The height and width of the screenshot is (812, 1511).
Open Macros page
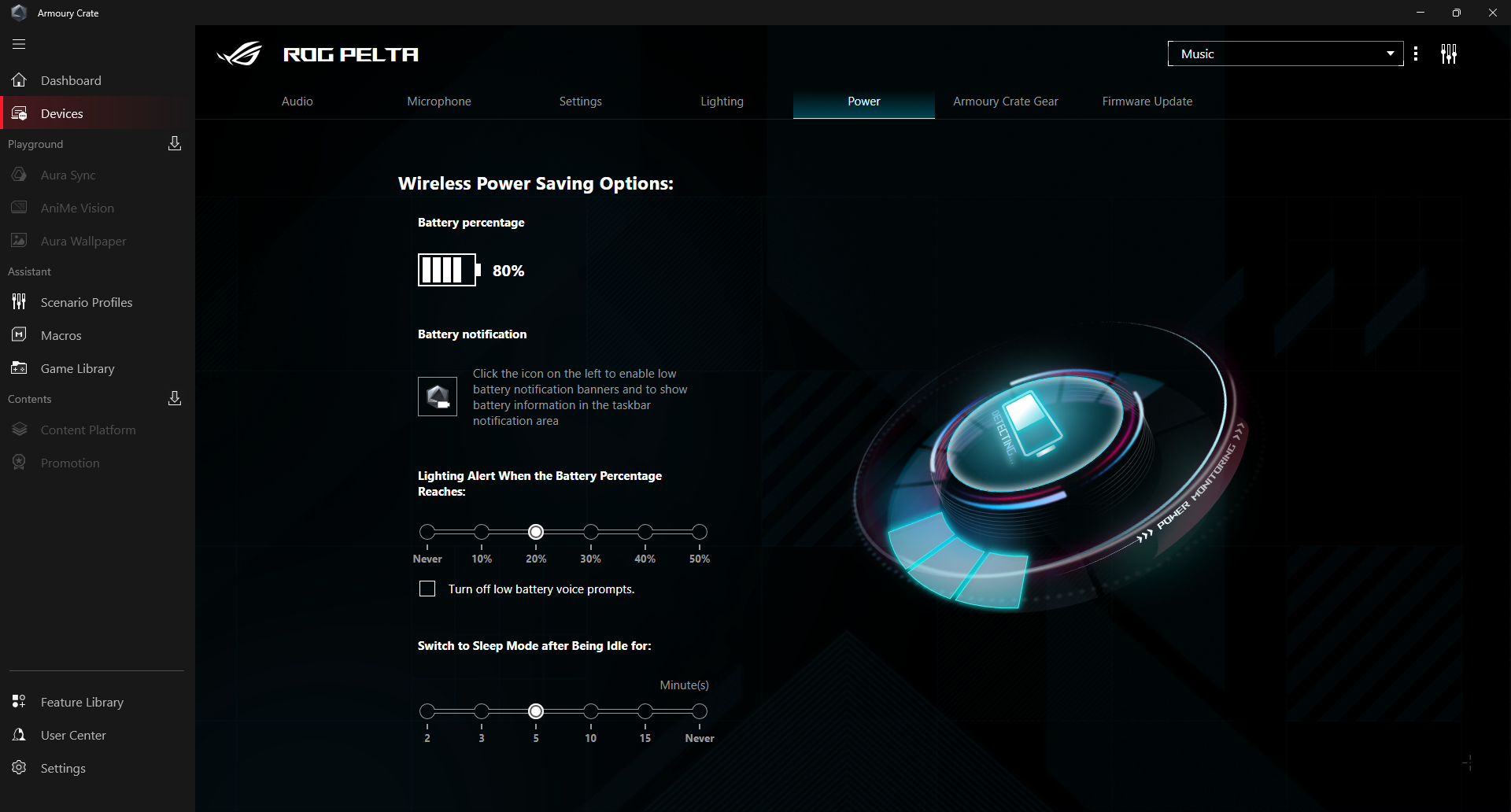click(x=98, y=335)
